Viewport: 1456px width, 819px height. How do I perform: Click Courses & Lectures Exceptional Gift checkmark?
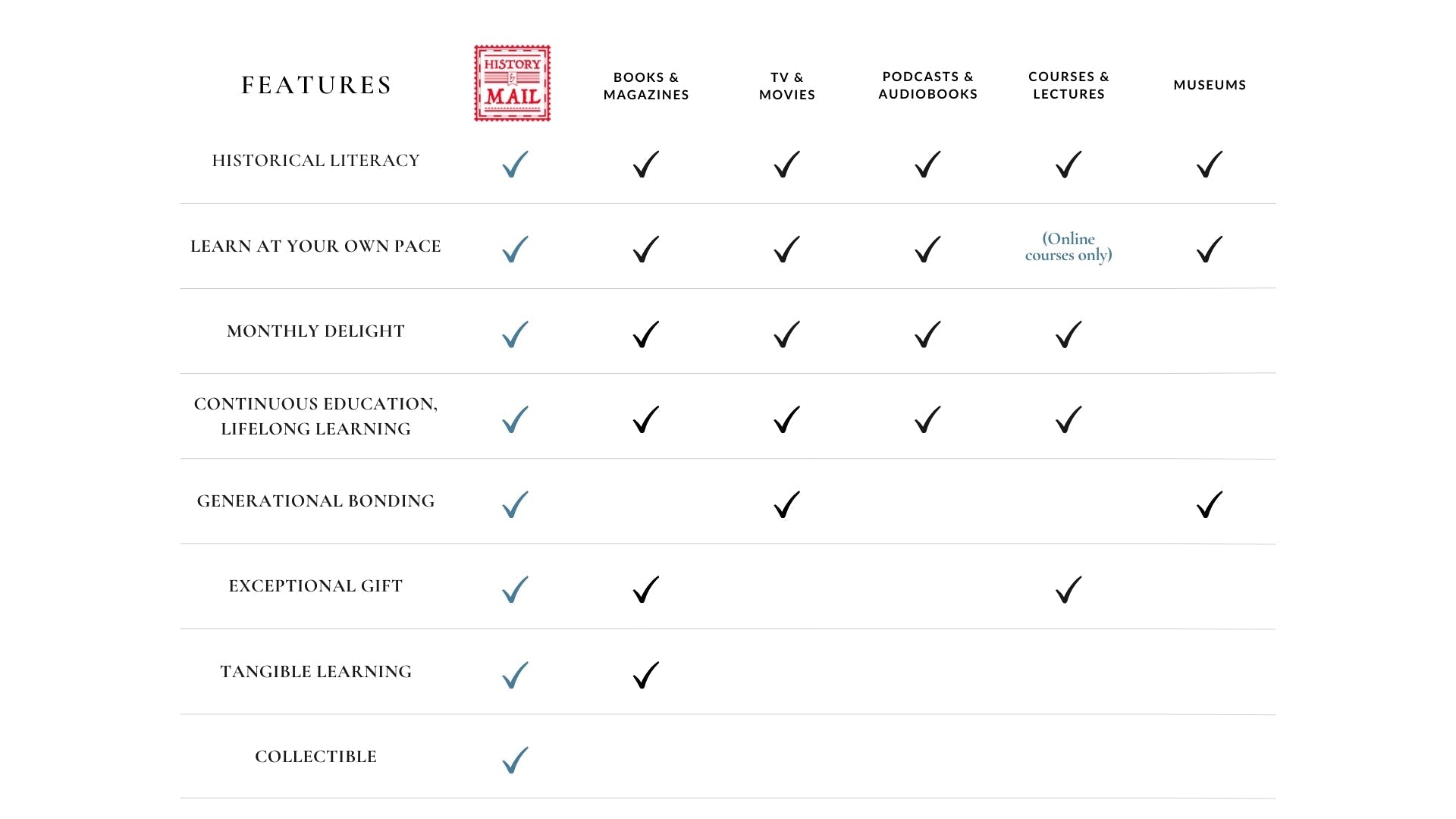[x=1068, y=589]
